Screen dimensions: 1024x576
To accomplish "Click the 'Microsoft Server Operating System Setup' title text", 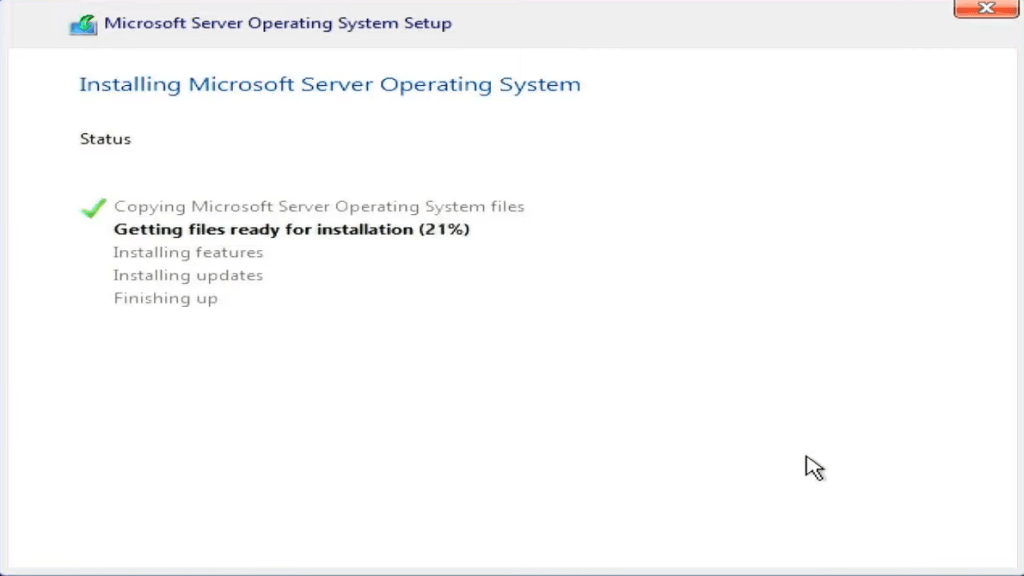I will pyautogui.click(x=278, y=23).
